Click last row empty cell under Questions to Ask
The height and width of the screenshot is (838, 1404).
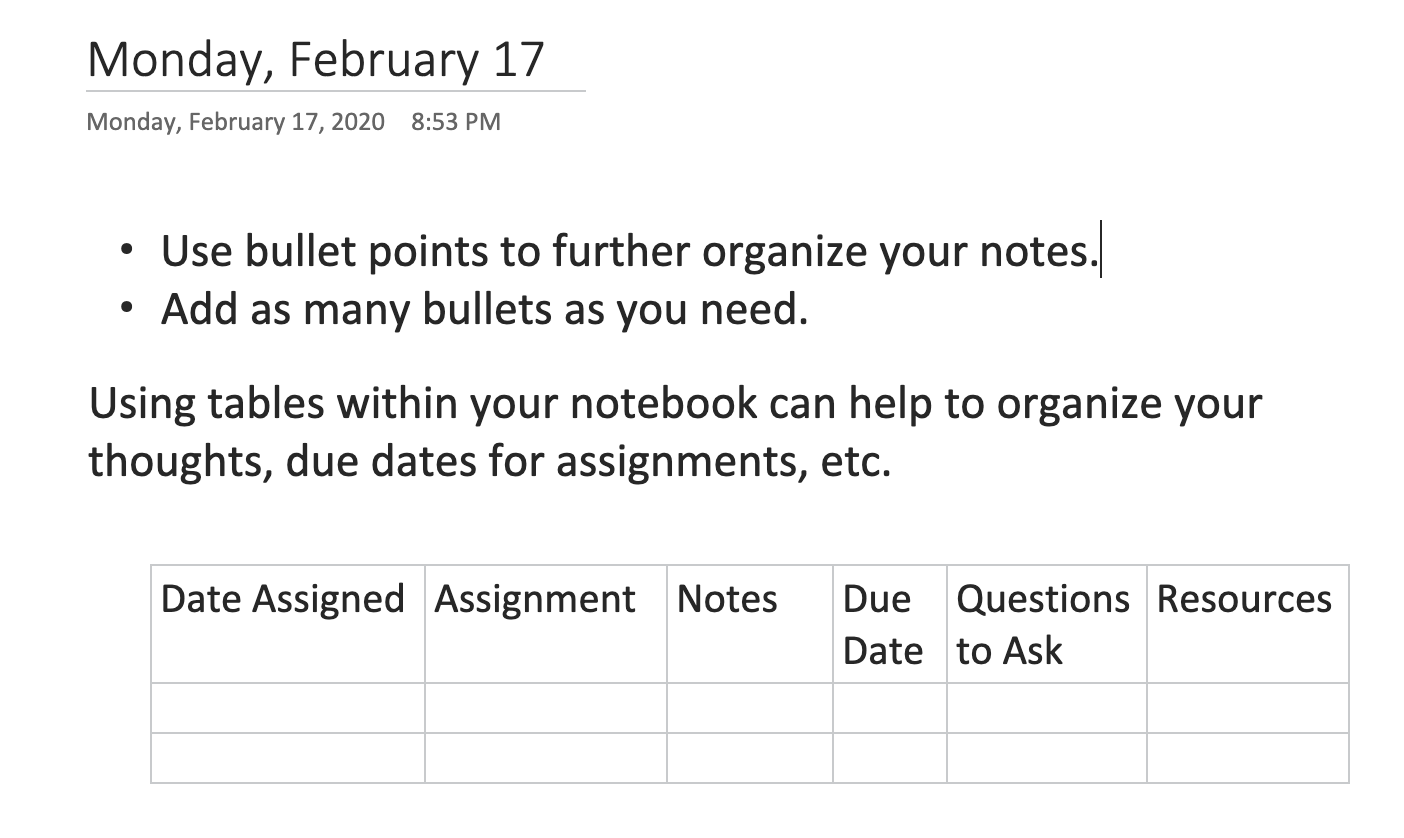click(1047, 758)
